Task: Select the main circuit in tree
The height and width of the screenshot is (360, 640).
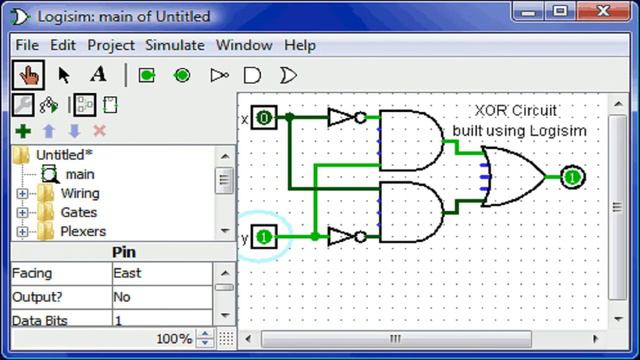Action: [80, 174]
